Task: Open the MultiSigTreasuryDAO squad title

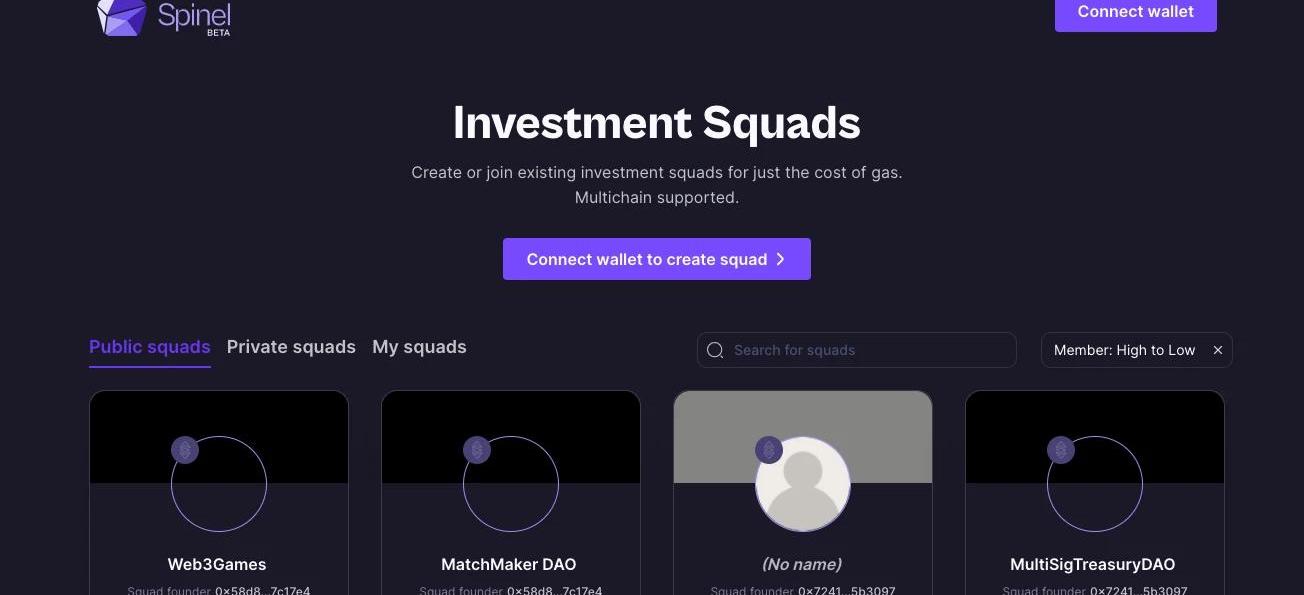Action: (1093, 564)
